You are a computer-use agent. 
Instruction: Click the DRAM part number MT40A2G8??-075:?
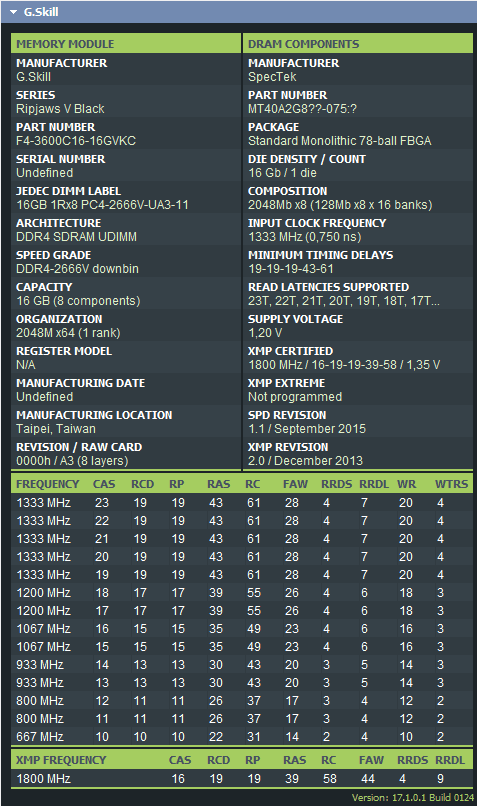[302, 109]
